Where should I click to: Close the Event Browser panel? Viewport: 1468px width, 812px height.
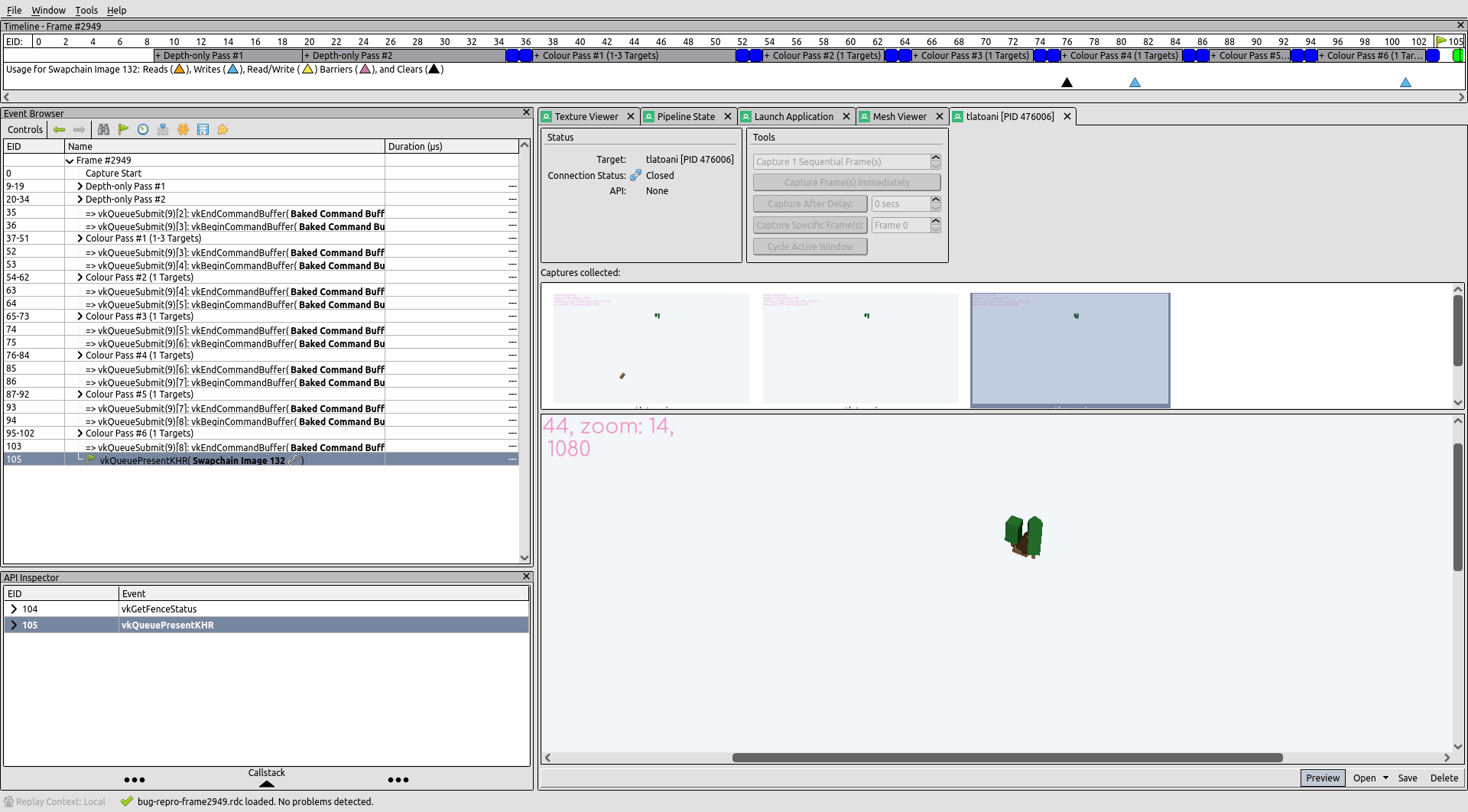pyautogui.click(x=526, y=112)
